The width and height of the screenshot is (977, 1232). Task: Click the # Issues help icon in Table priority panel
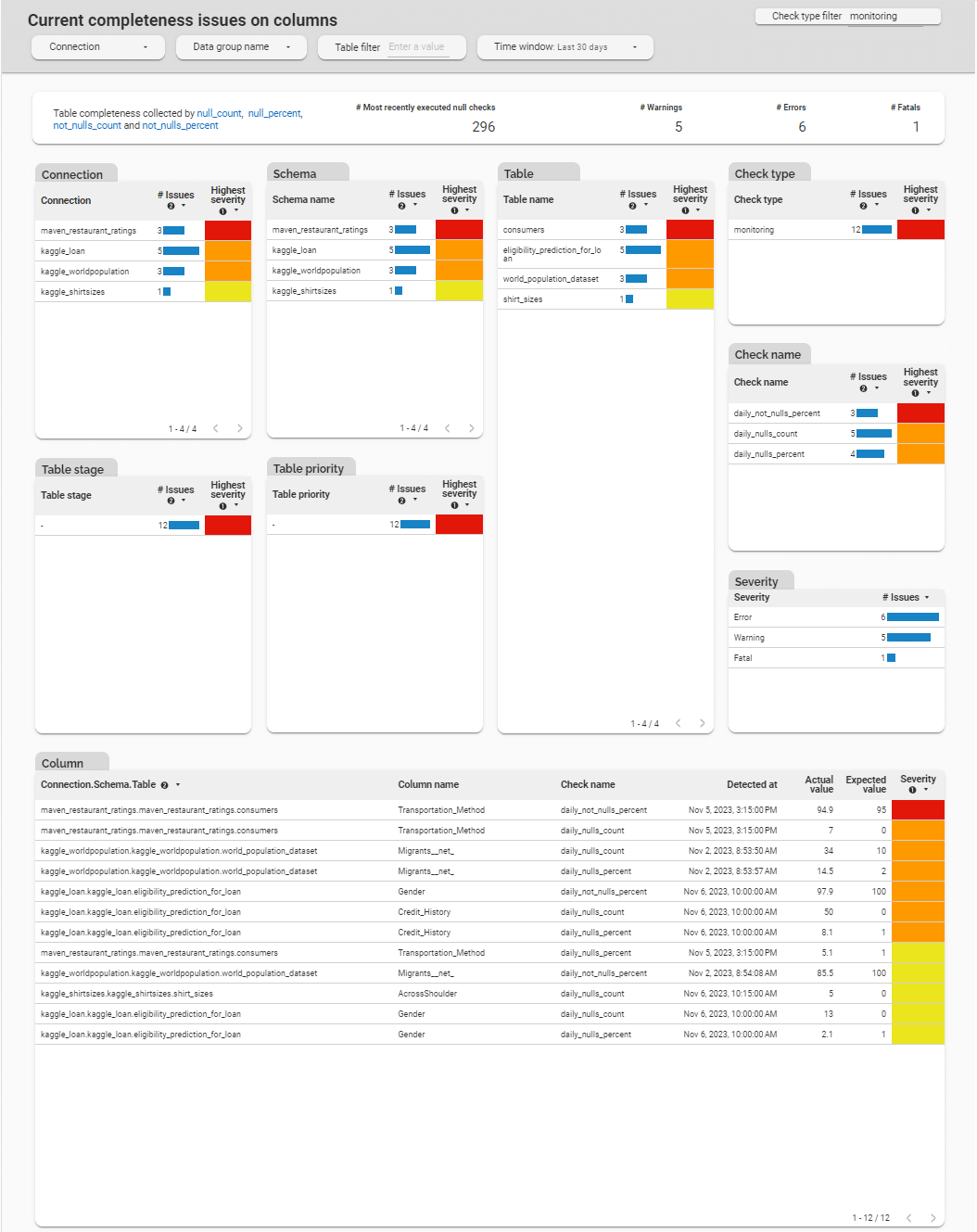[403, 501]
